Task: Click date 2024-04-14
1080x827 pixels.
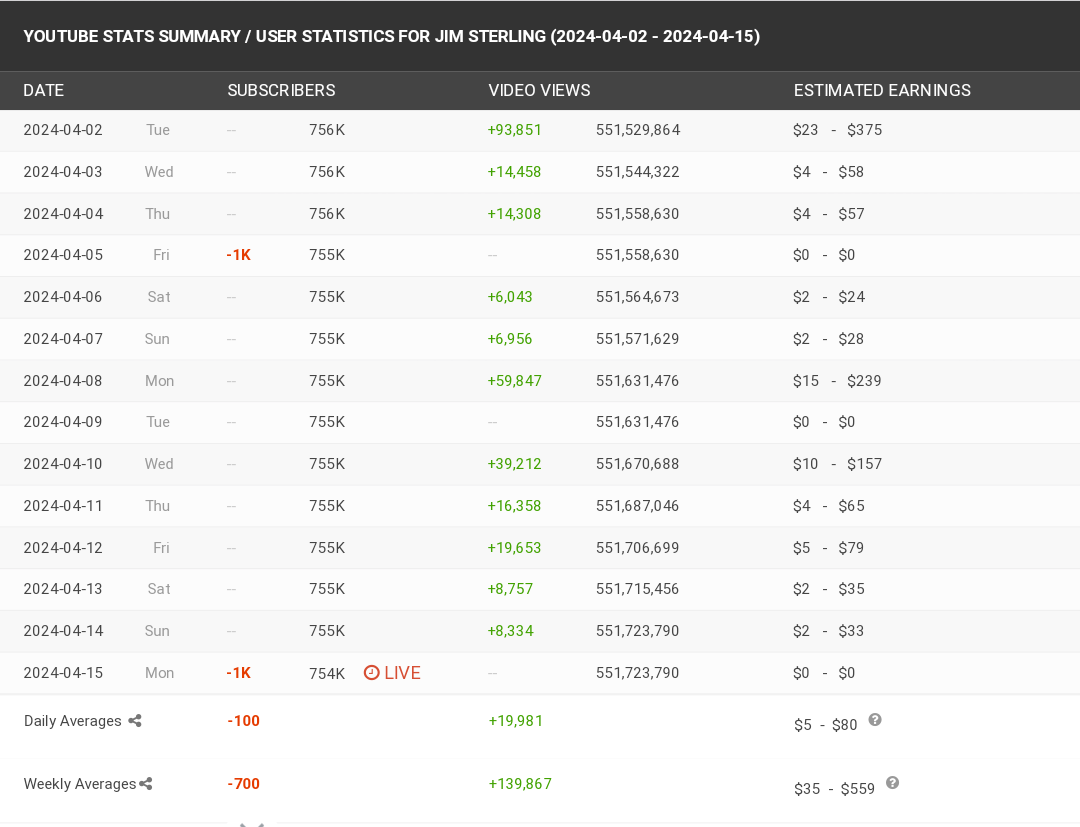Action: [63, 631]
